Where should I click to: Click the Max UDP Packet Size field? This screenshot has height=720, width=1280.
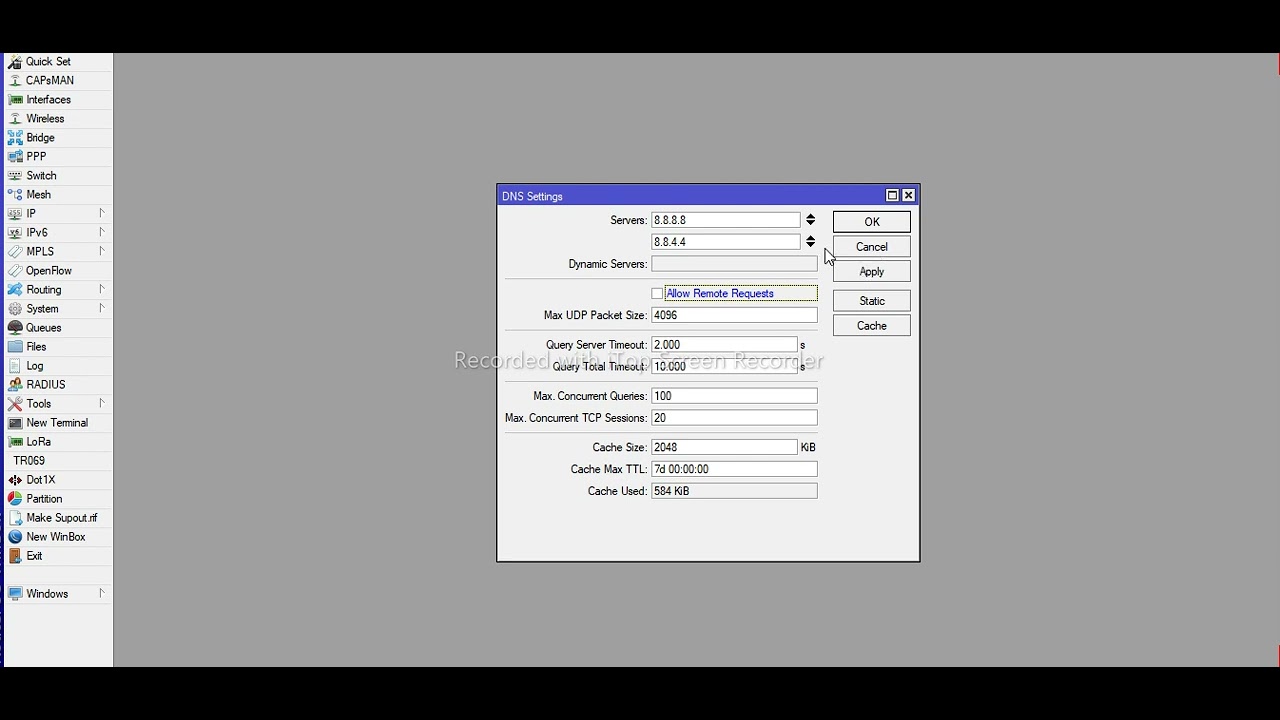[x=734, y=315]
